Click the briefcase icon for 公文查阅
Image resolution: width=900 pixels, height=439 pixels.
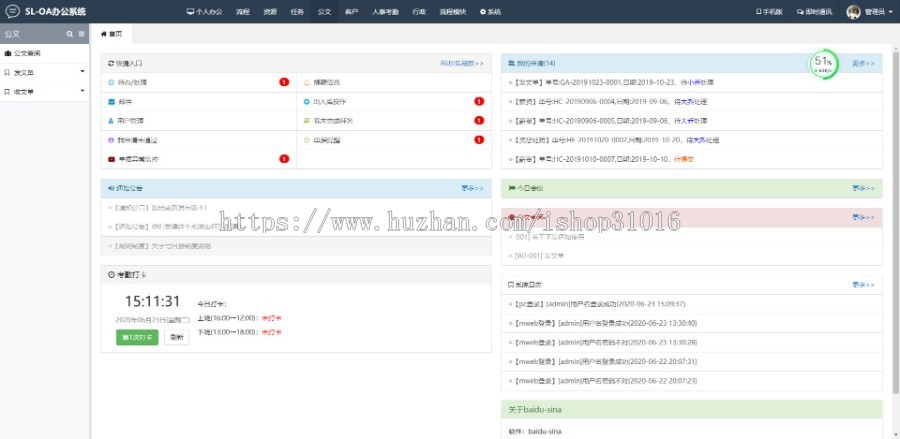(7, 53)
